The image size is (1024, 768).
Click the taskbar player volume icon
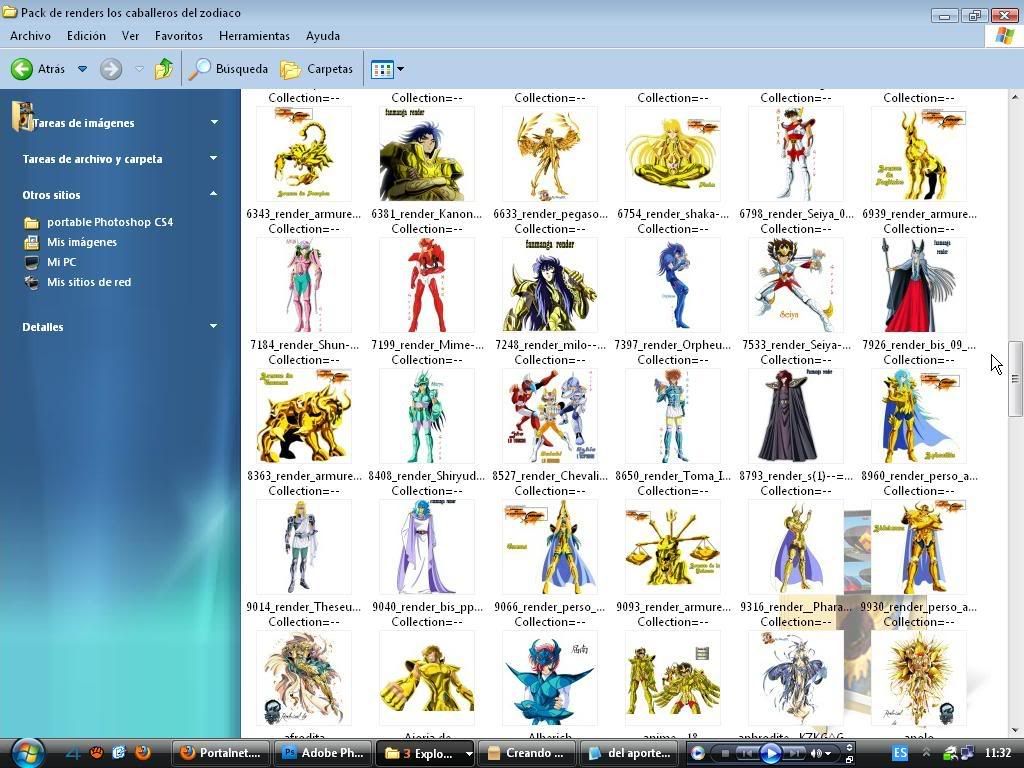tap(816, 754)
